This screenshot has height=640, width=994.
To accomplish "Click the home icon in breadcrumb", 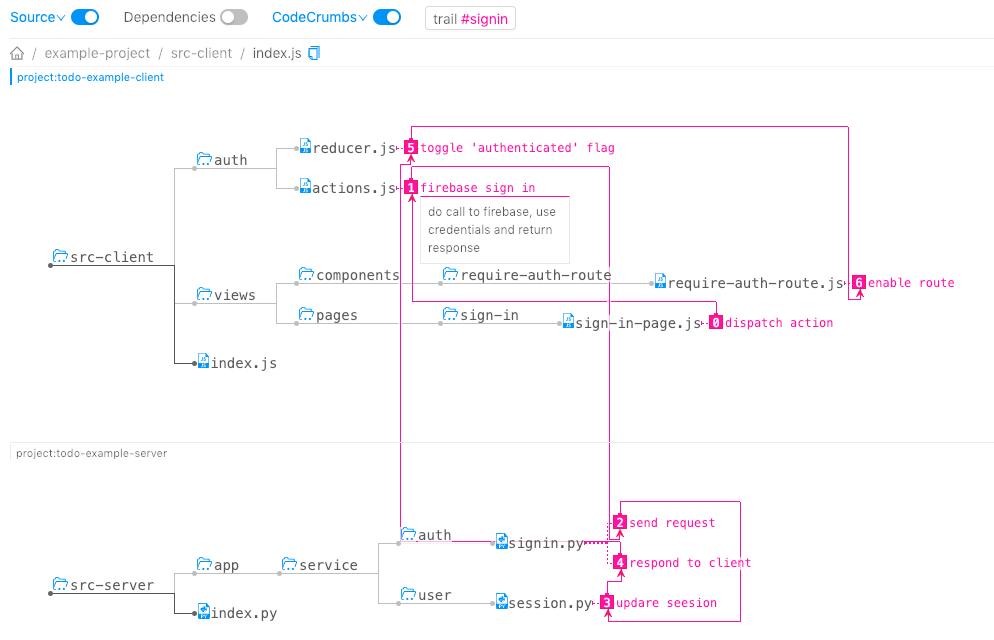I will [17, 53].
